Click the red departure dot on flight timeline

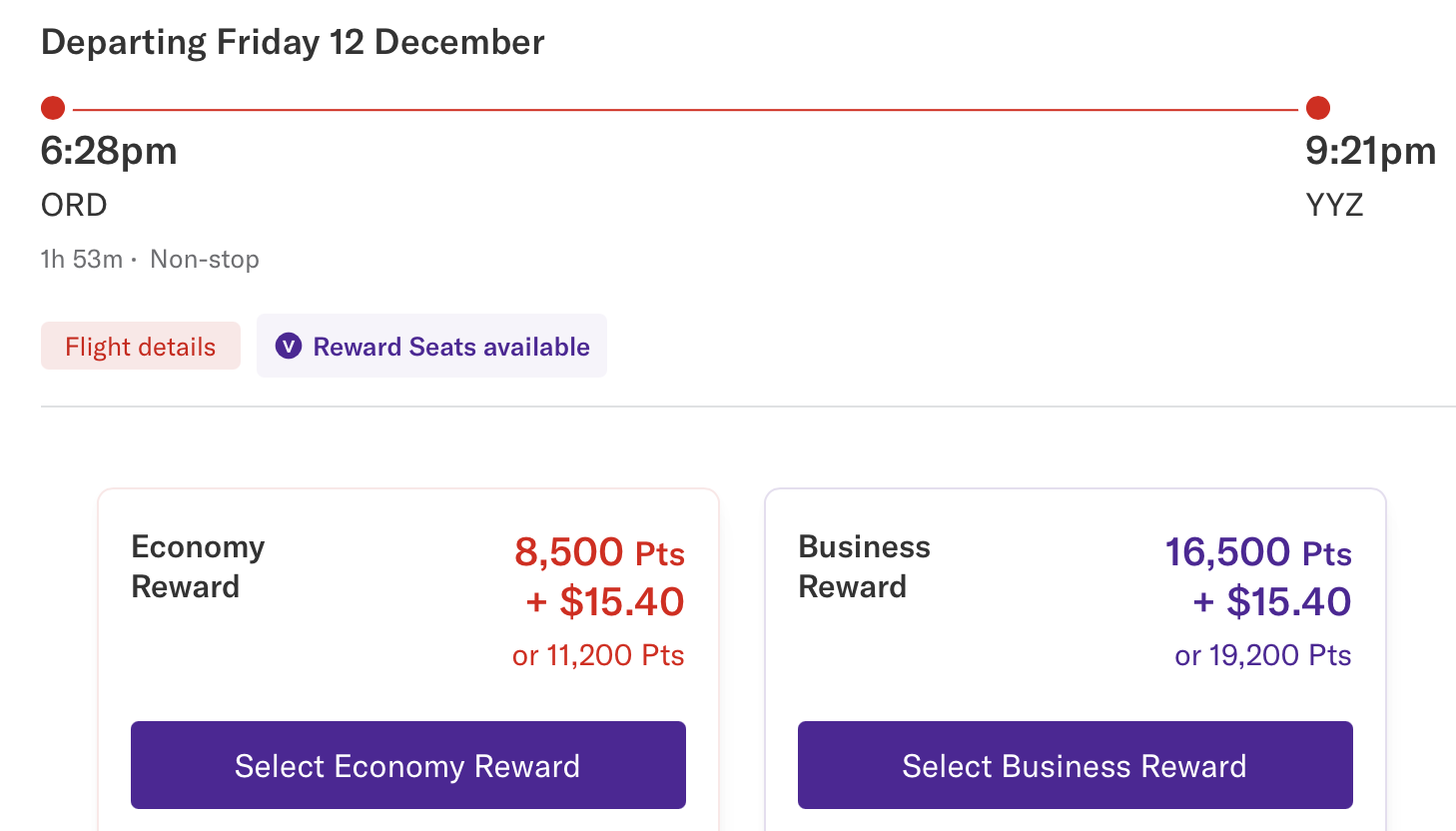coord(53,107)
